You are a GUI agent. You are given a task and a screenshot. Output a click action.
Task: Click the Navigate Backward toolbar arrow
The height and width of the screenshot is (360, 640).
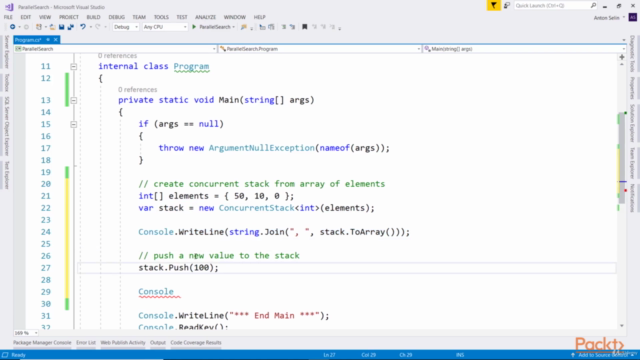click(13, 27)
